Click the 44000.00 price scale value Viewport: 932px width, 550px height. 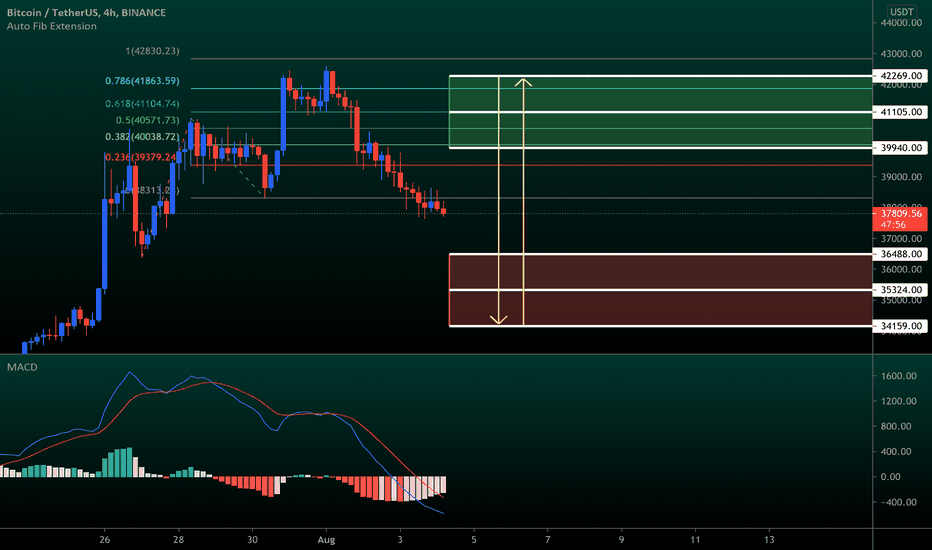901,23
